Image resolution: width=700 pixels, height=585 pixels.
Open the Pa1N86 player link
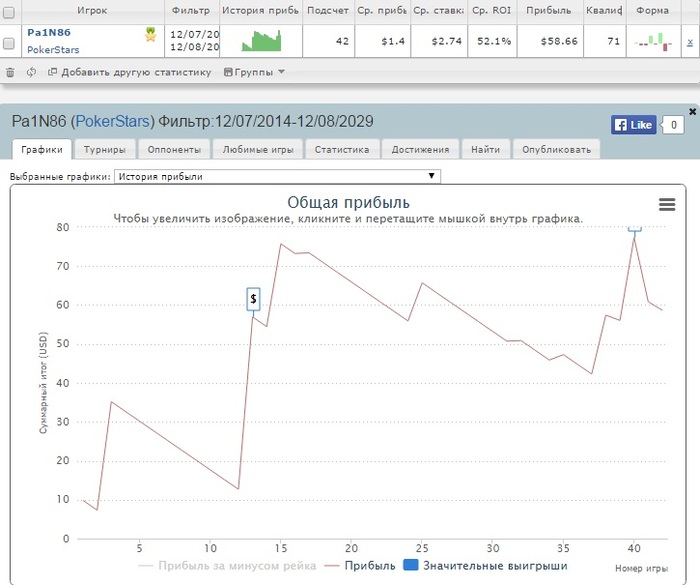pos(49,33)
